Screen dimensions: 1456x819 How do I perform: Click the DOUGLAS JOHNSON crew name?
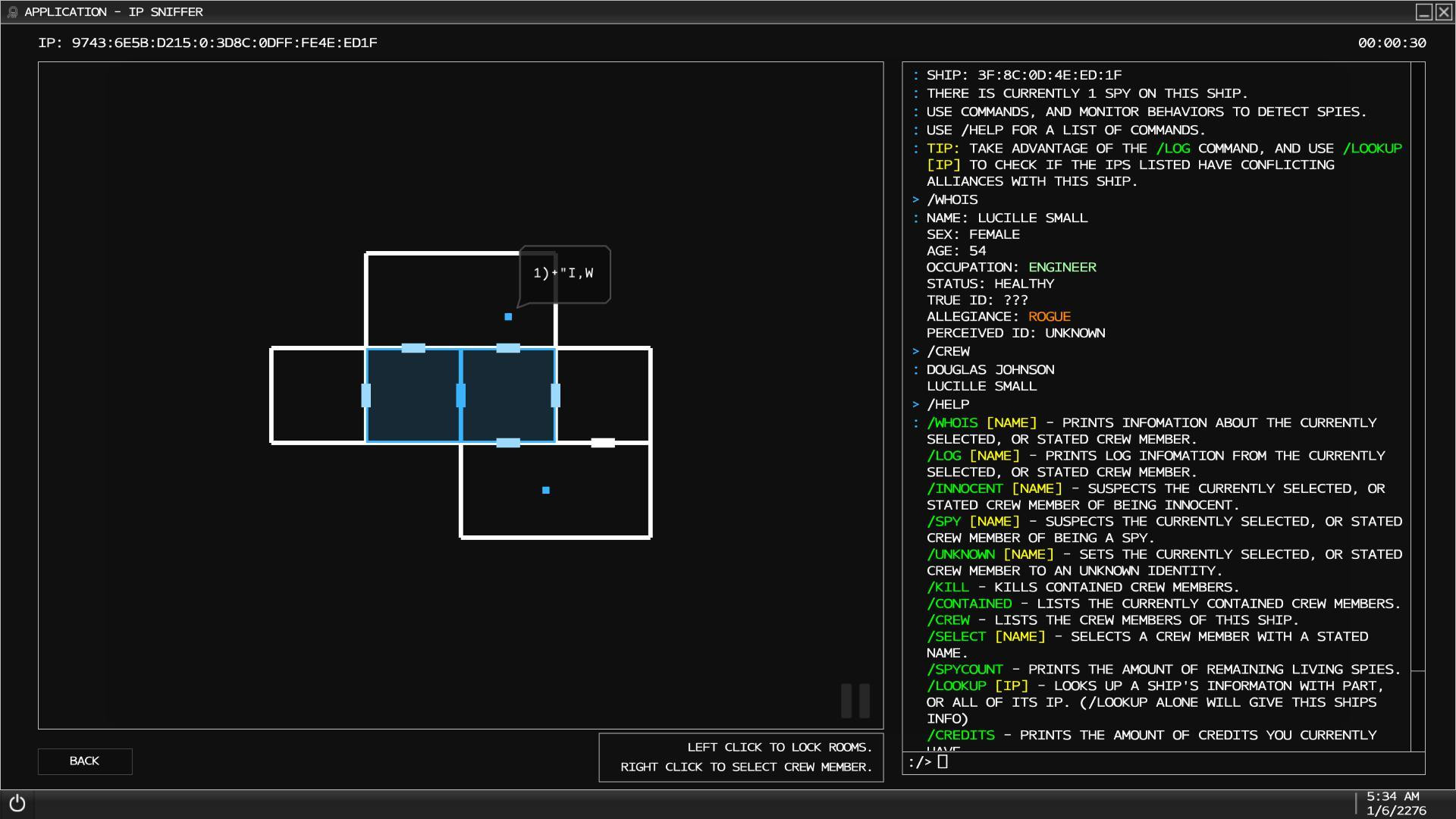point(990,370)
